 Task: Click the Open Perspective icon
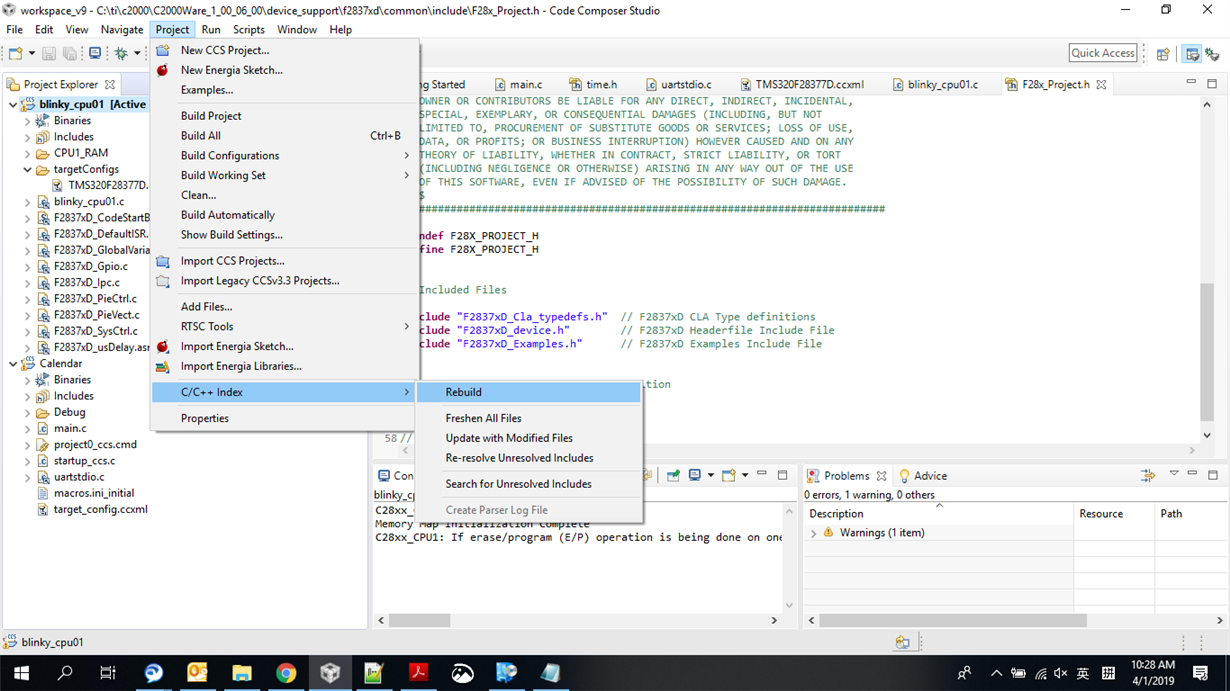[1163, 54]
